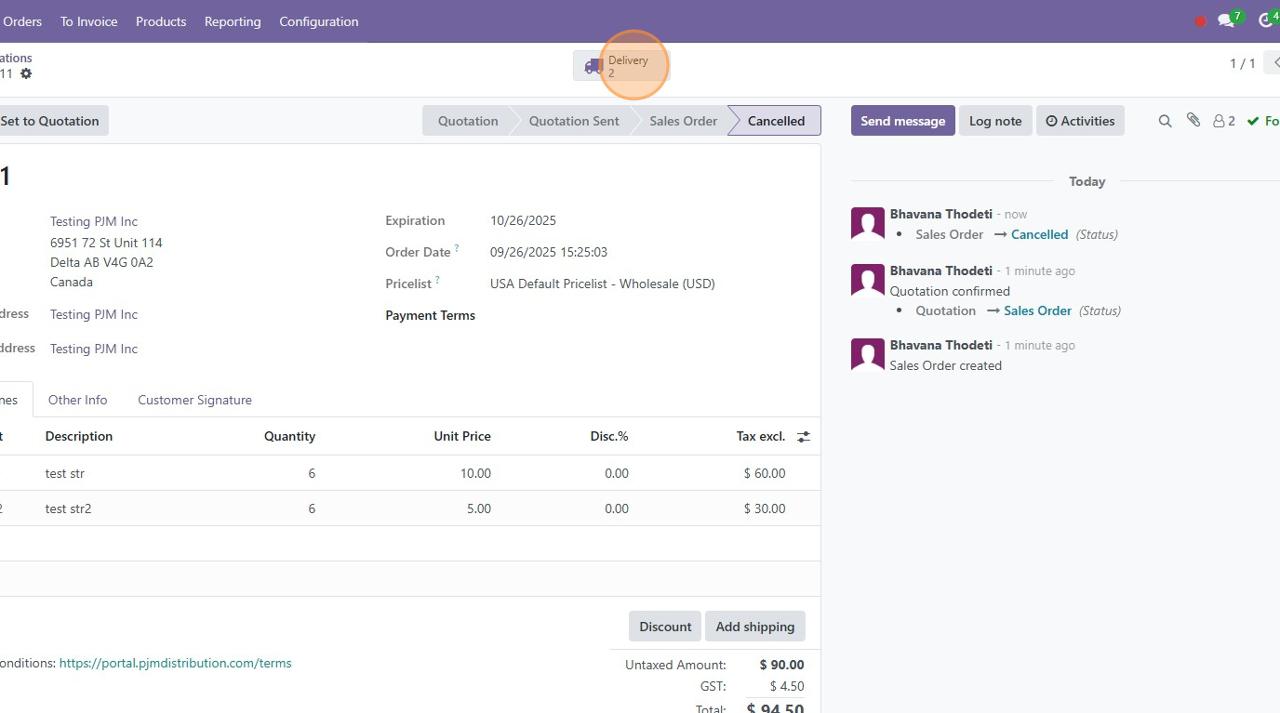The height and width of the screenshot is (713, 1280).
Task: Click the Send message button
Action: coord(902,121)
